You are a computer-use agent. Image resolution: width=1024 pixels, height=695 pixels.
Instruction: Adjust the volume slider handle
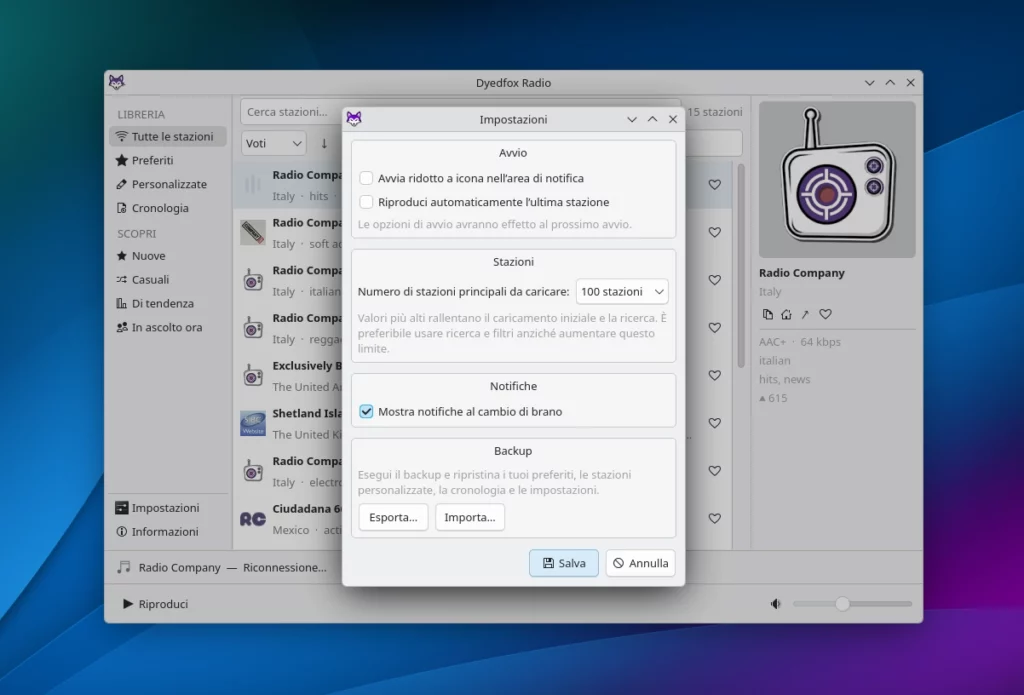click(x=842, y=604)
